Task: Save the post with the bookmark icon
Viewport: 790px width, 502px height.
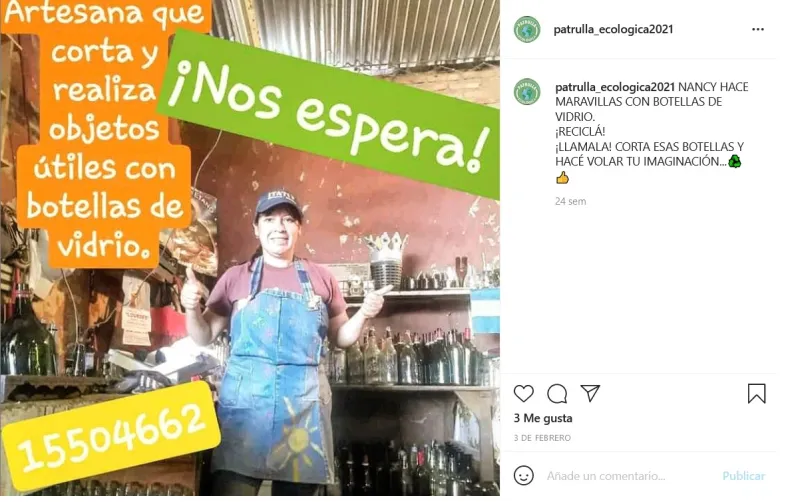Action: tap(756, 394)
